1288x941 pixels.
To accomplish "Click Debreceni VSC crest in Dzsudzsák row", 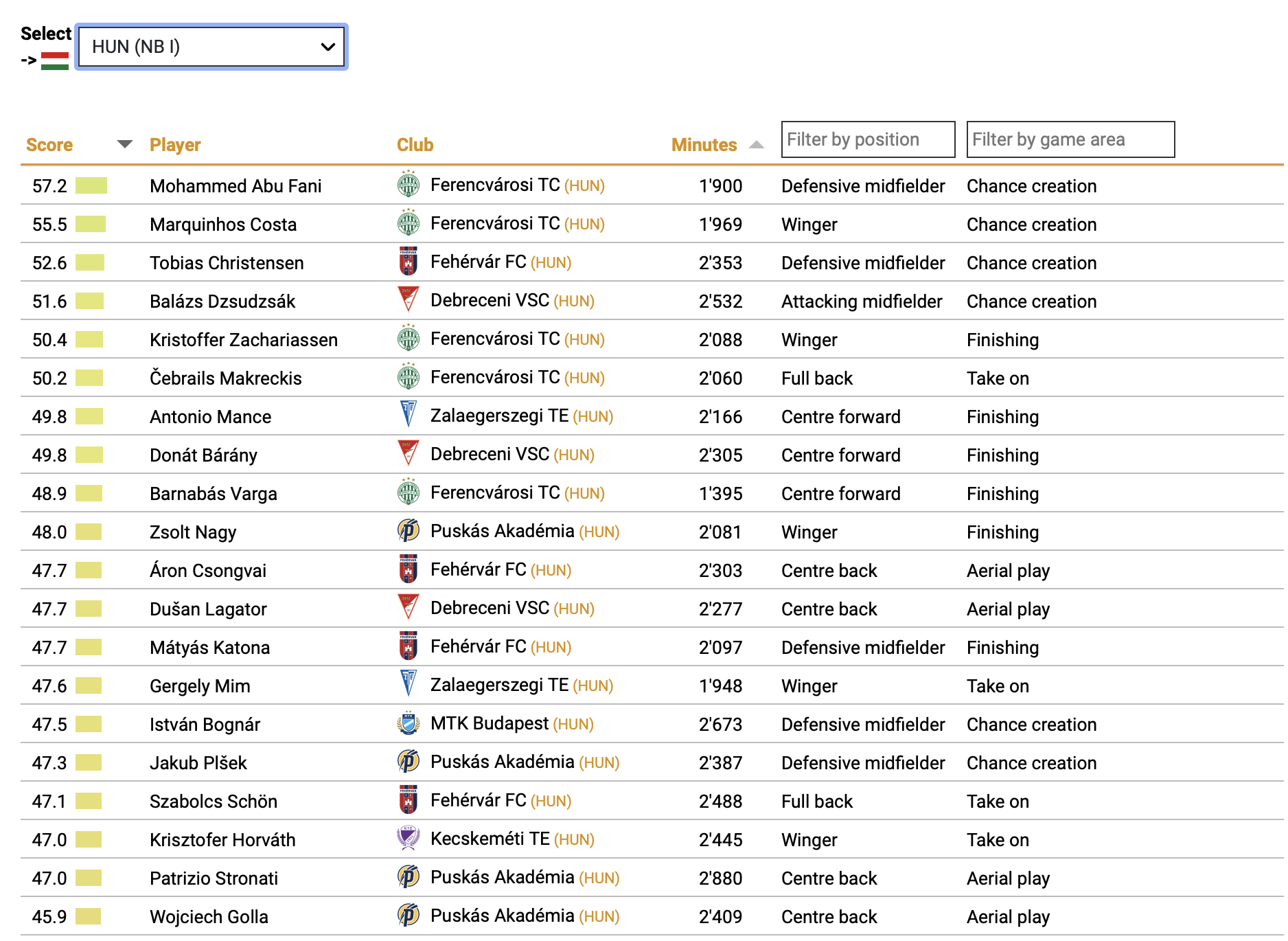I will click(409, 299).
